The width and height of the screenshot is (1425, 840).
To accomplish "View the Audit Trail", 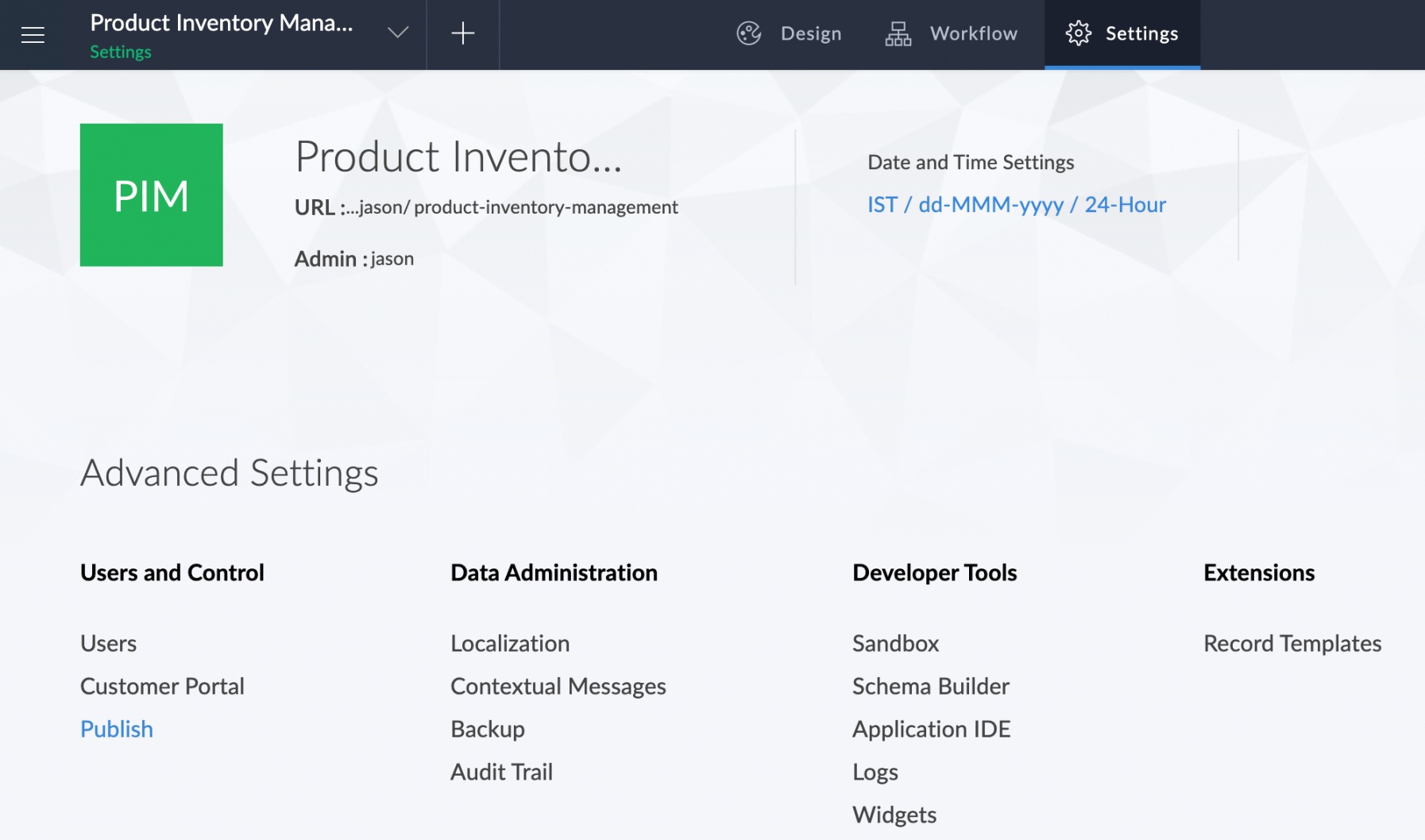I will click(x=501, y=772).
